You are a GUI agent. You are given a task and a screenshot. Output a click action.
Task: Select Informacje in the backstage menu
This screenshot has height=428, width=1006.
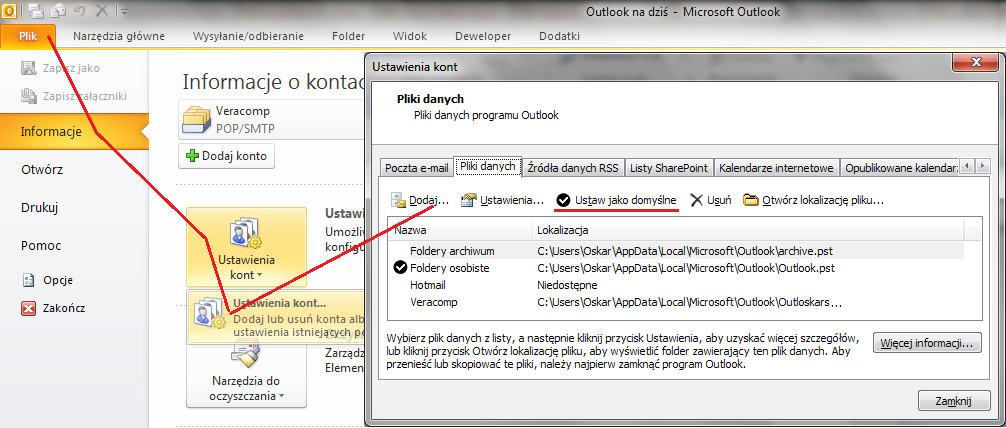[74, 132]
